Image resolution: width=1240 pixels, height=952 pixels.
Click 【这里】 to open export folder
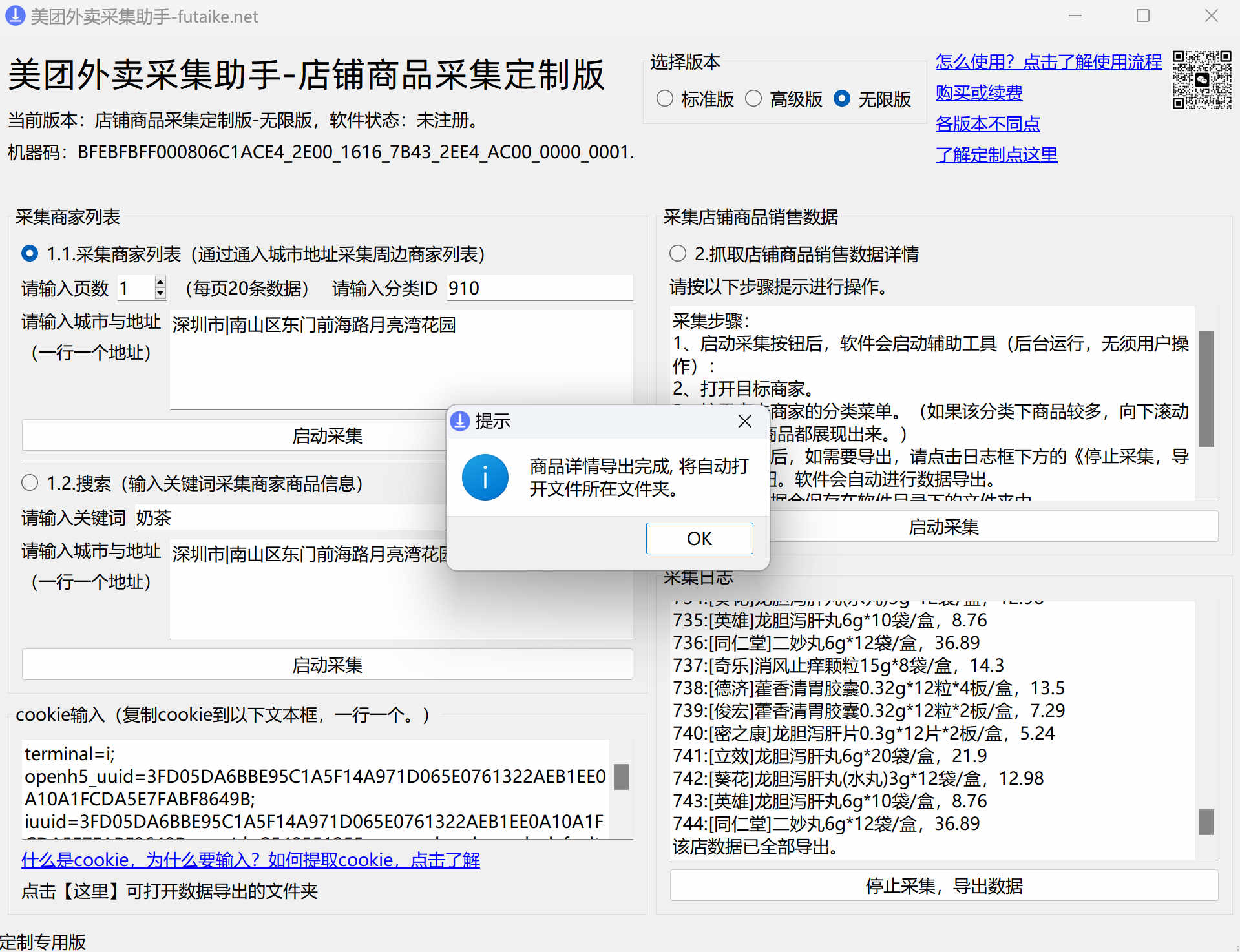coord(91,891)
